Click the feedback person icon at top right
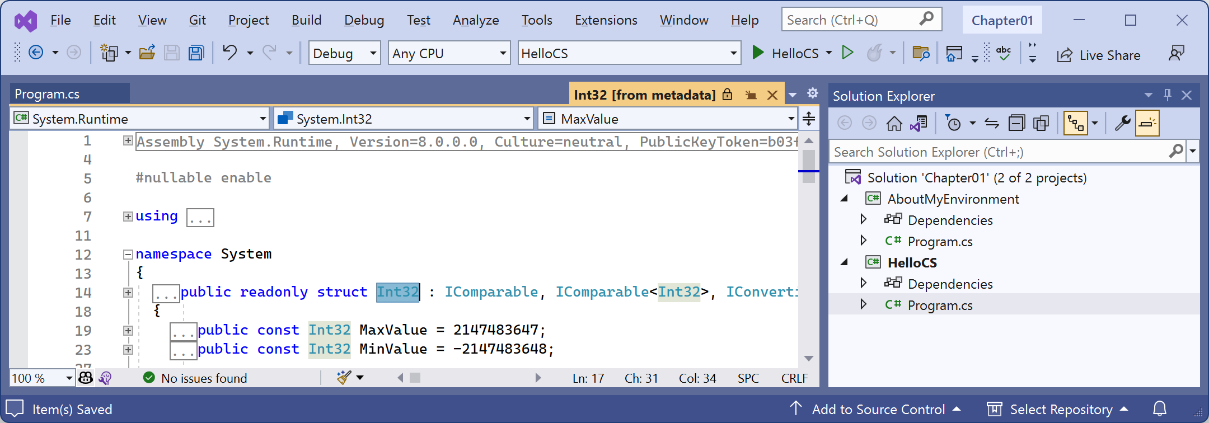 point(1177,54)
